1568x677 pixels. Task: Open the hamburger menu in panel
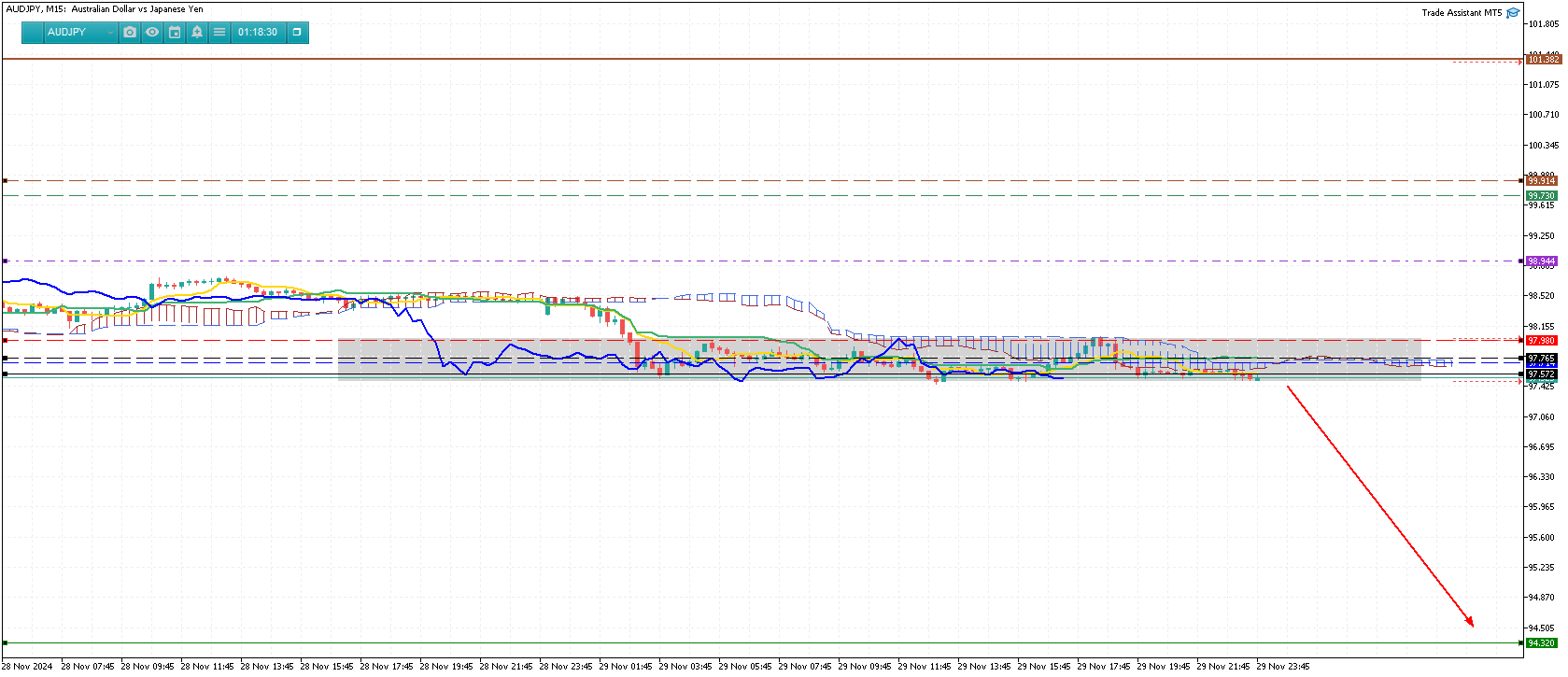click(x=219, y=33)
